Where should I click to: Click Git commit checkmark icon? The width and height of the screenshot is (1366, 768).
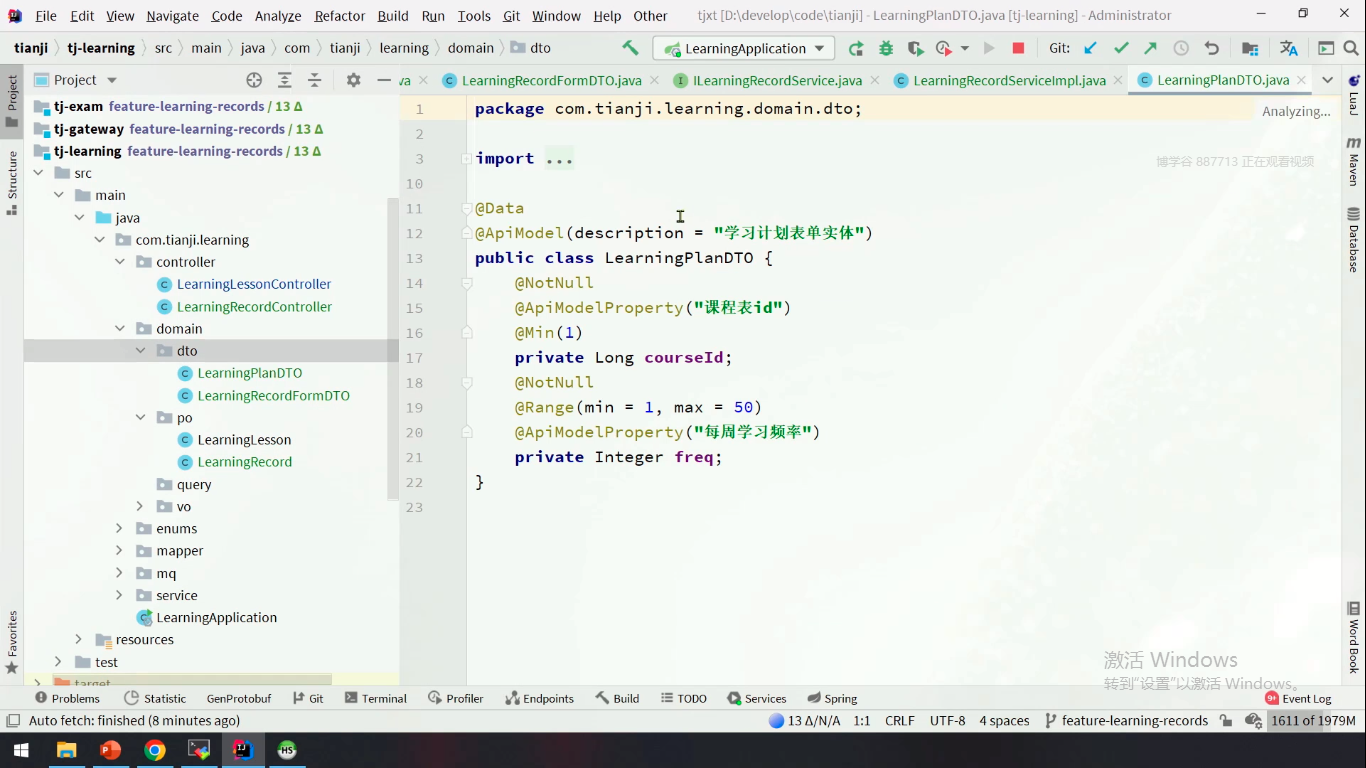pos(1121,48)
